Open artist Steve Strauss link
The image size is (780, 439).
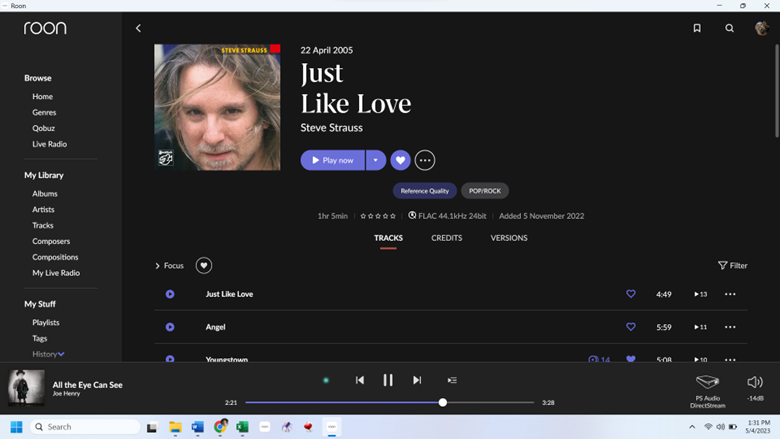click(331, 128)
